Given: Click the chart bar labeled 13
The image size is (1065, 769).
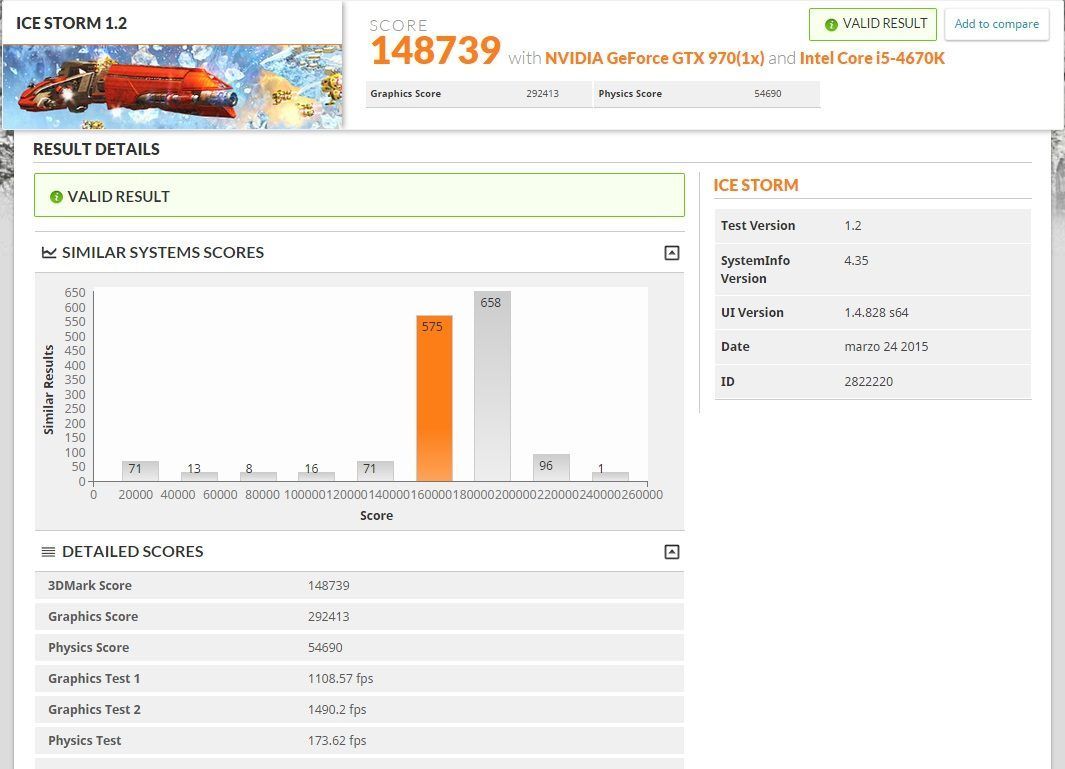Looking at the screenshot, I should tap(199, 475).
